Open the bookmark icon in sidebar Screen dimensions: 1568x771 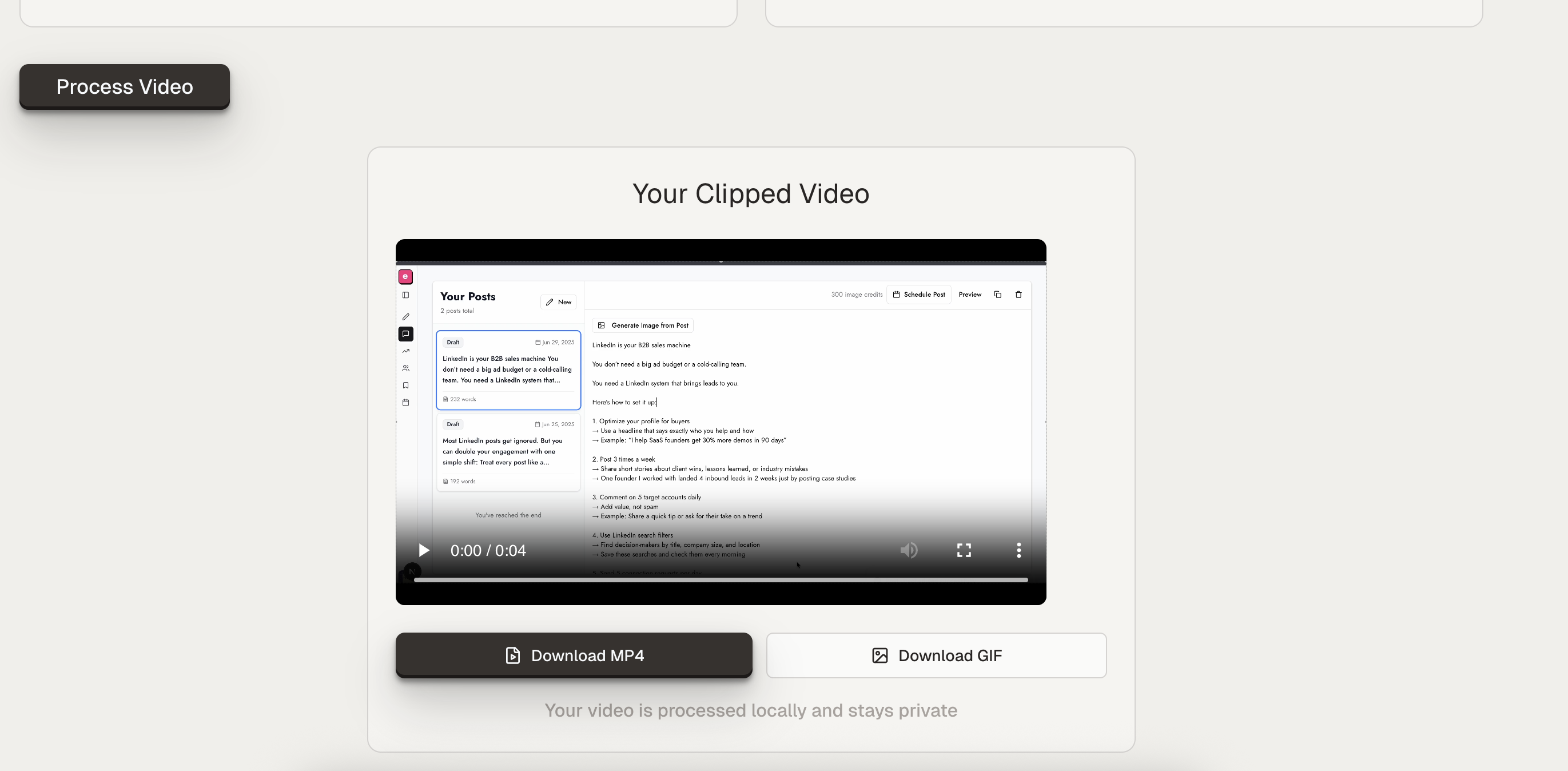pos(405,385)
